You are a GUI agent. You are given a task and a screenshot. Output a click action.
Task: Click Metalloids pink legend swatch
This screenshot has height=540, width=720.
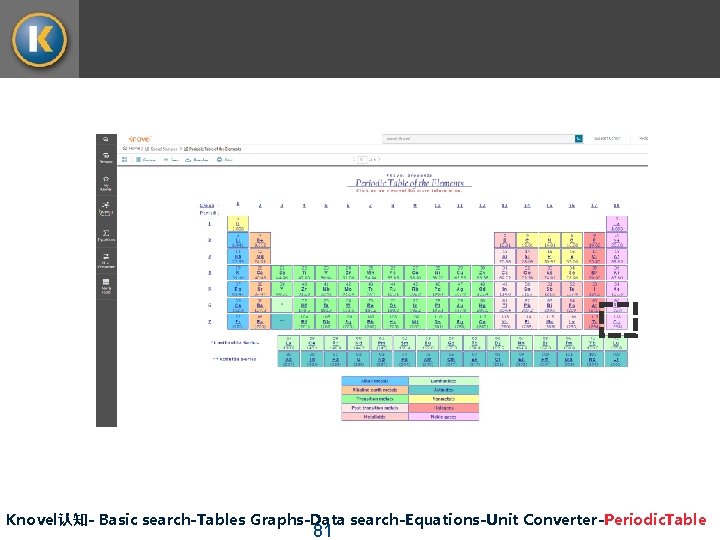pos(375,417)
